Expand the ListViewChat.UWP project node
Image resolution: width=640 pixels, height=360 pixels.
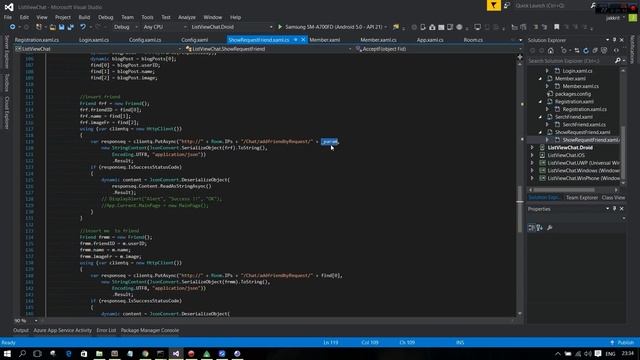tap(532, 163)
